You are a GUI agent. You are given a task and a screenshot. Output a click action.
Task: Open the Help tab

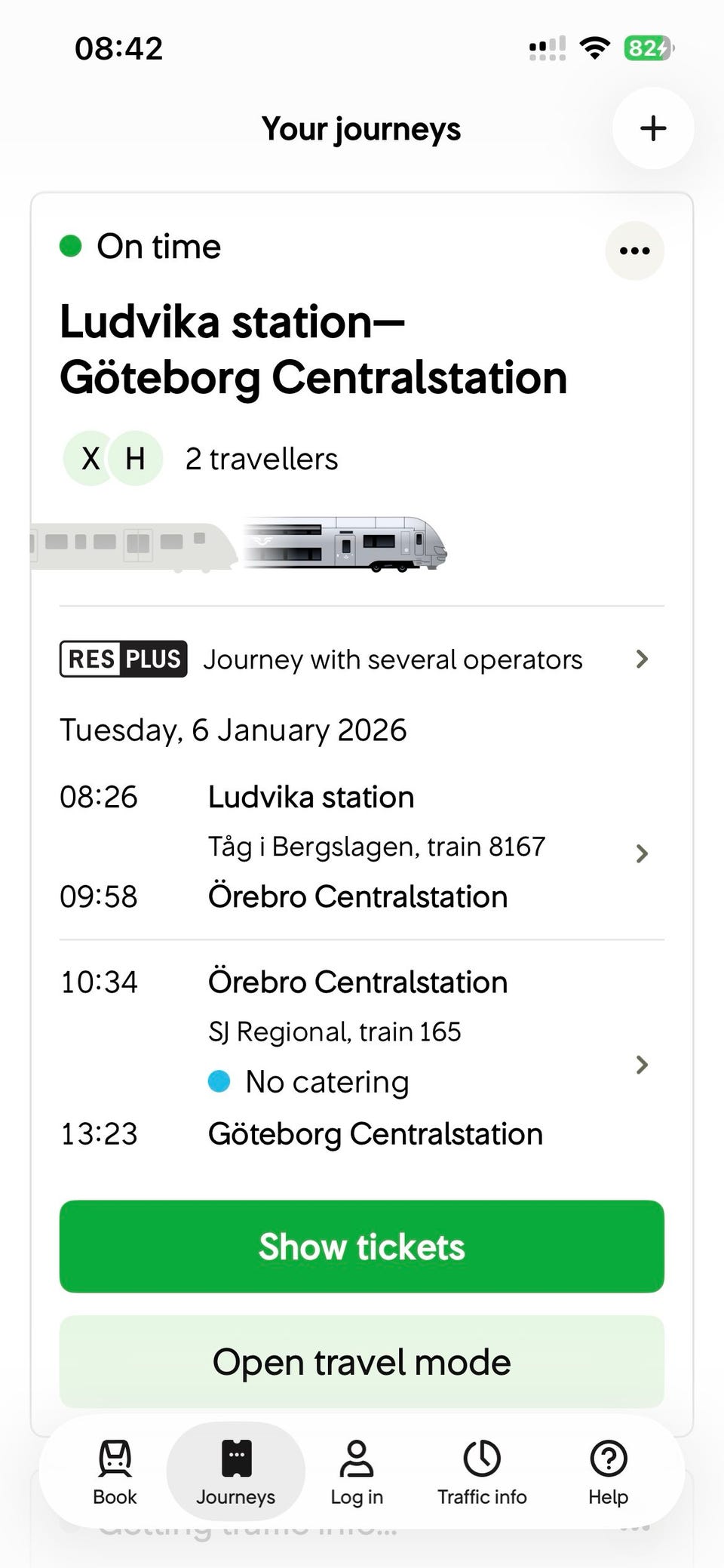pos(608,1471)
